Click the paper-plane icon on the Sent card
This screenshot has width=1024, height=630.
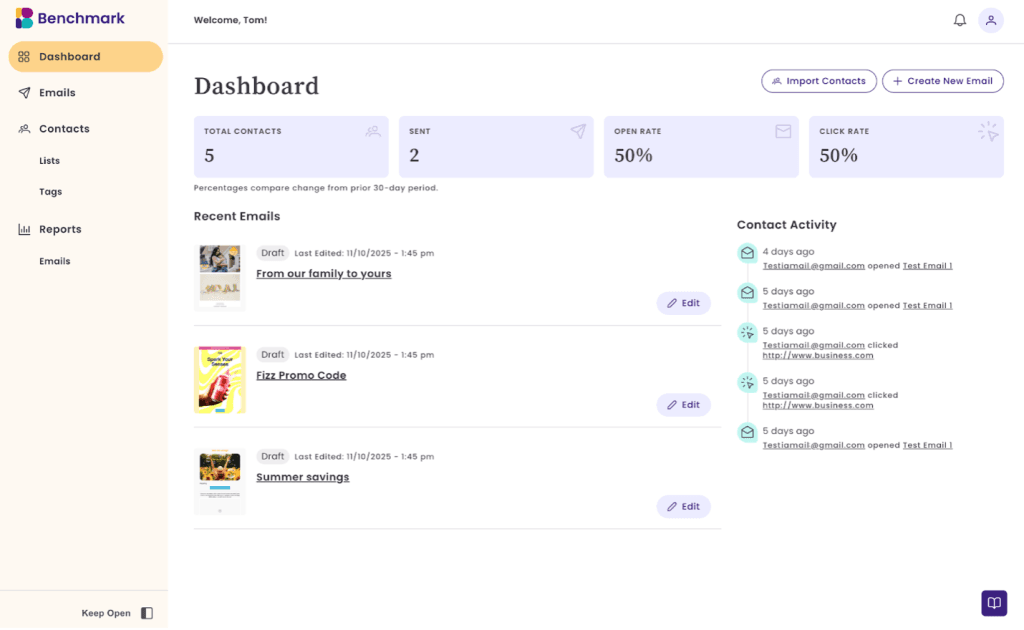click(x=578, y=131)
